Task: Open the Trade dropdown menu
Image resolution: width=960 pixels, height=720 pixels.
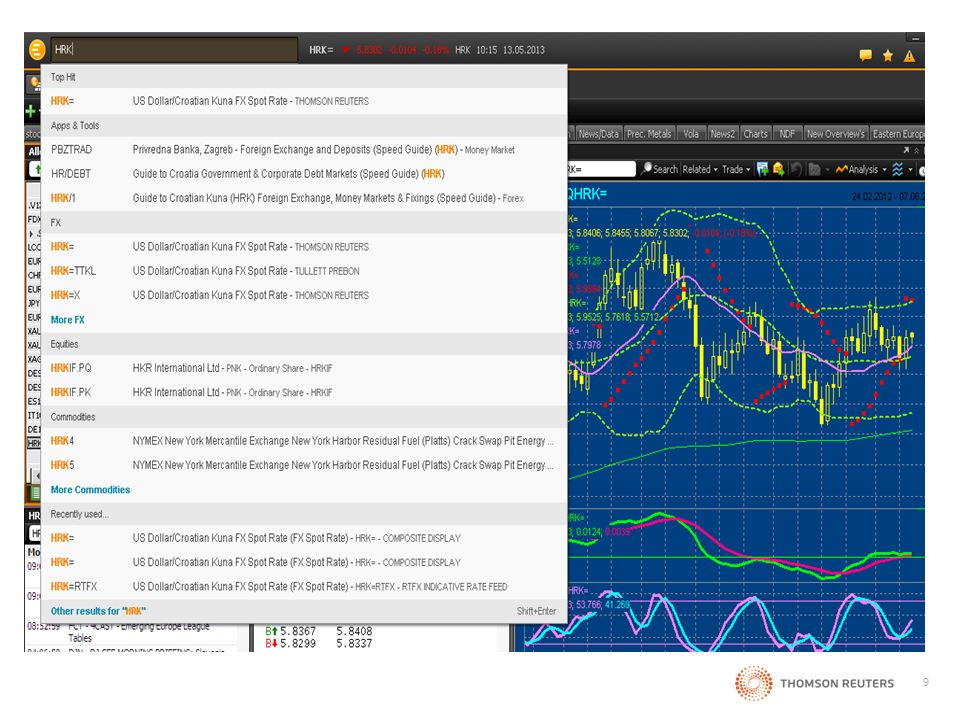Action: 736,169
